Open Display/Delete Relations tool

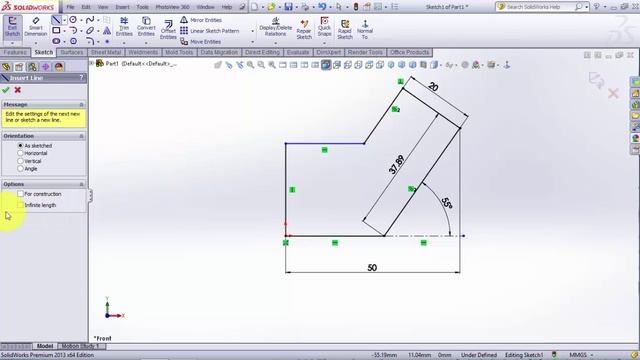(276, 27)
